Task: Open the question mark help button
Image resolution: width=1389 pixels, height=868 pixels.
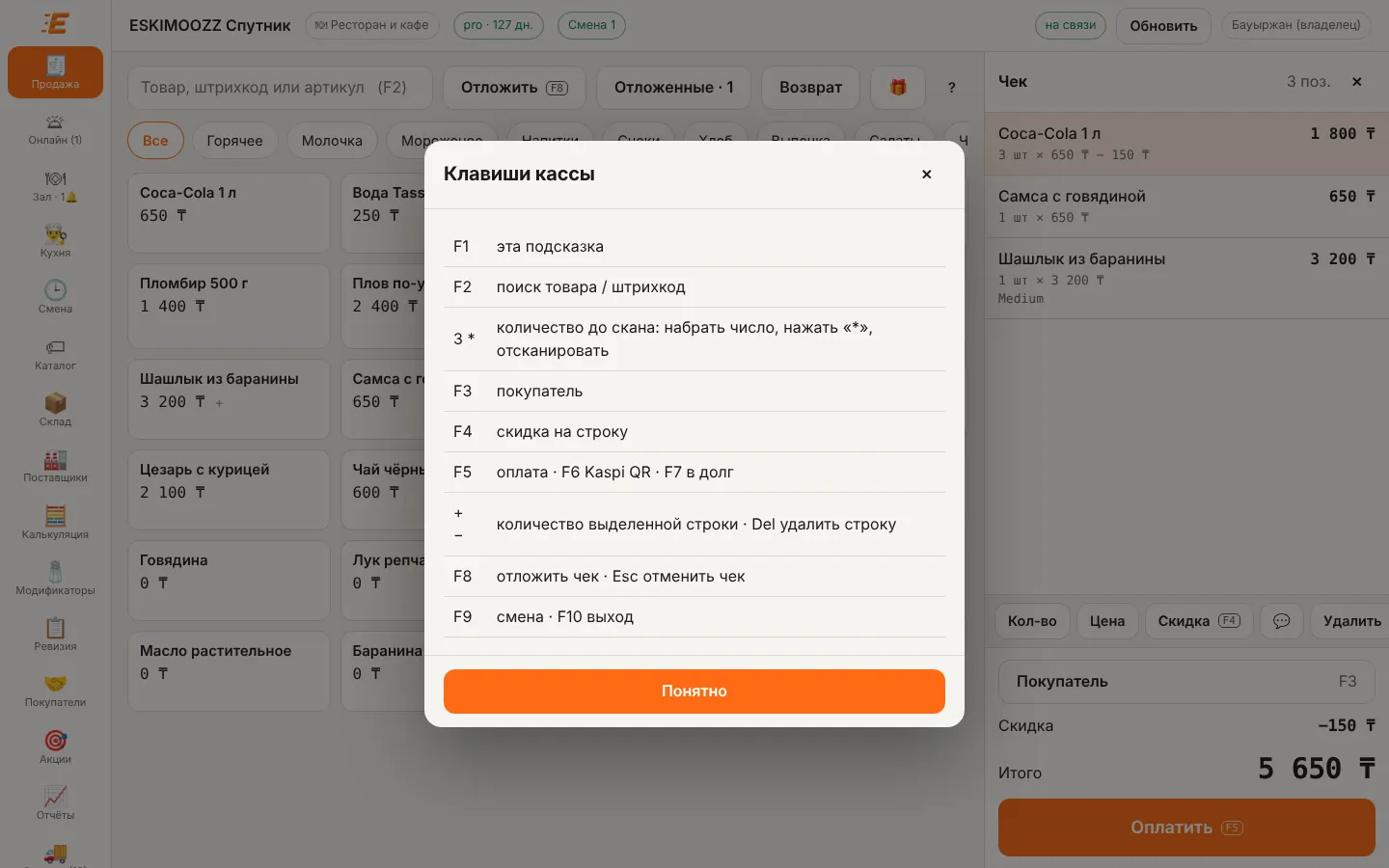Action: (x=952, y=88)
